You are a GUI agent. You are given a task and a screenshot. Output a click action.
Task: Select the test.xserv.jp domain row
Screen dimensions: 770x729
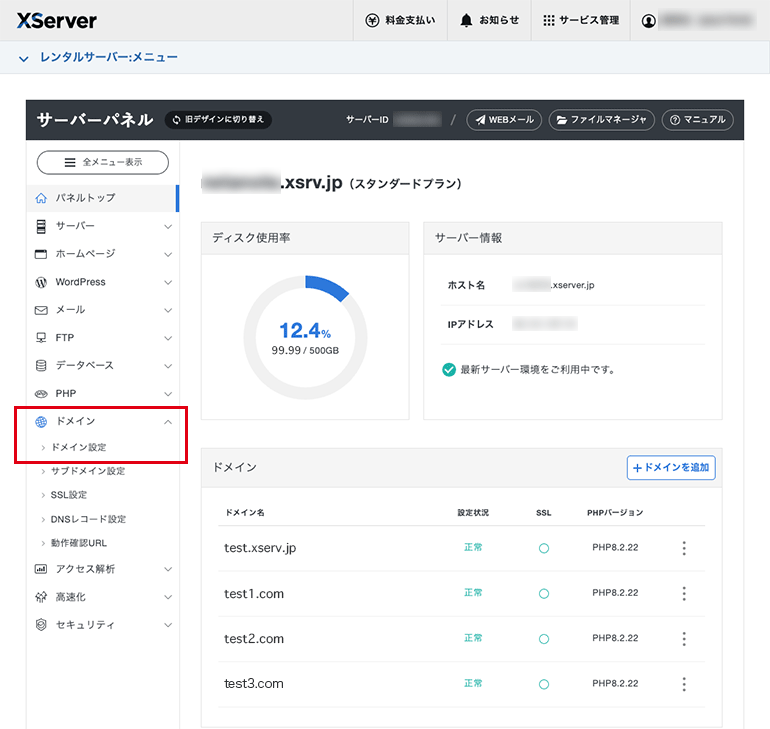(x=462, y=548)
